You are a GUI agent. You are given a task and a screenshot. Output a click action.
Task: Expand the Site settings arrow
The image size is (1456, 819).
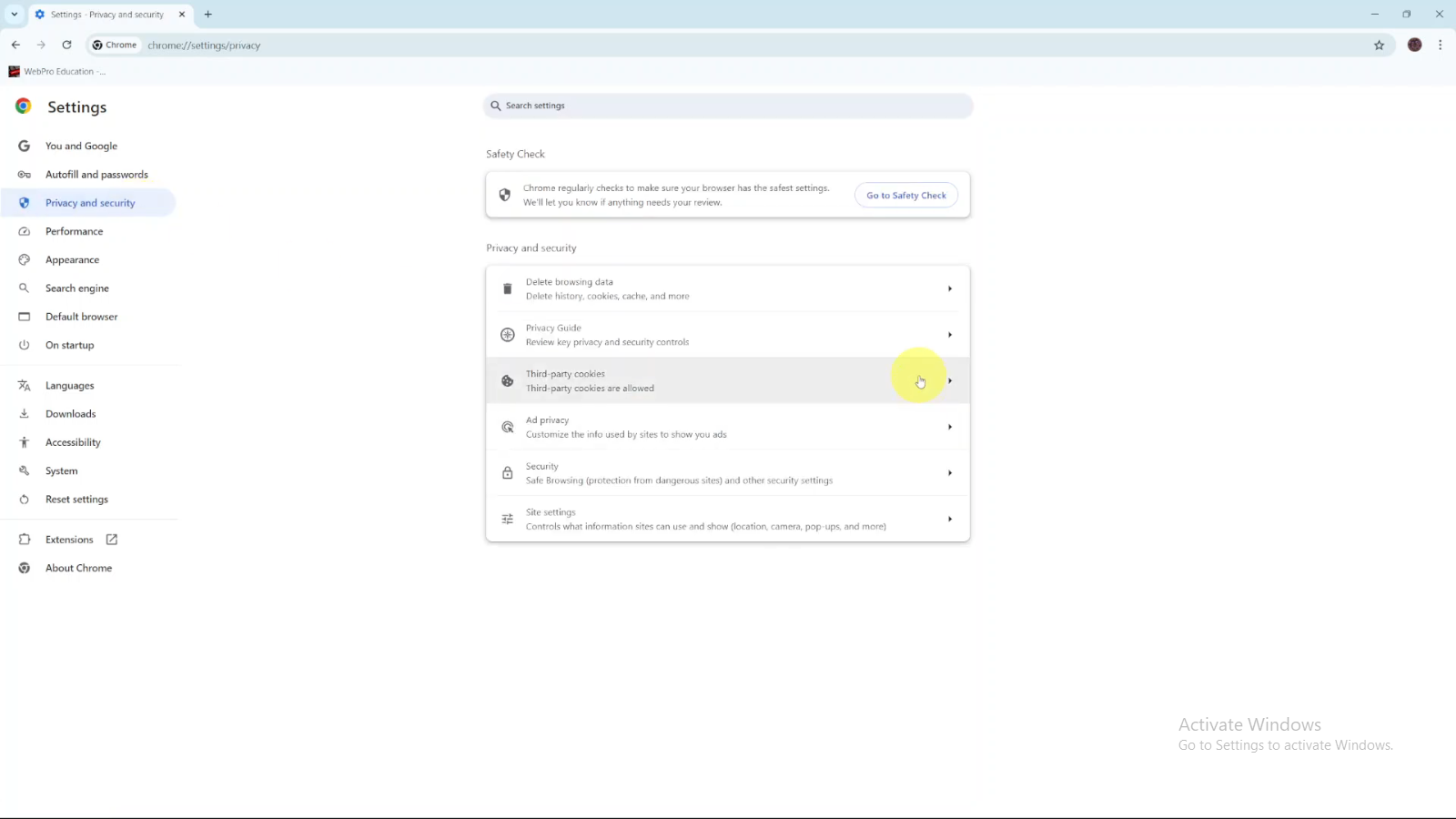tap(950, 519)
